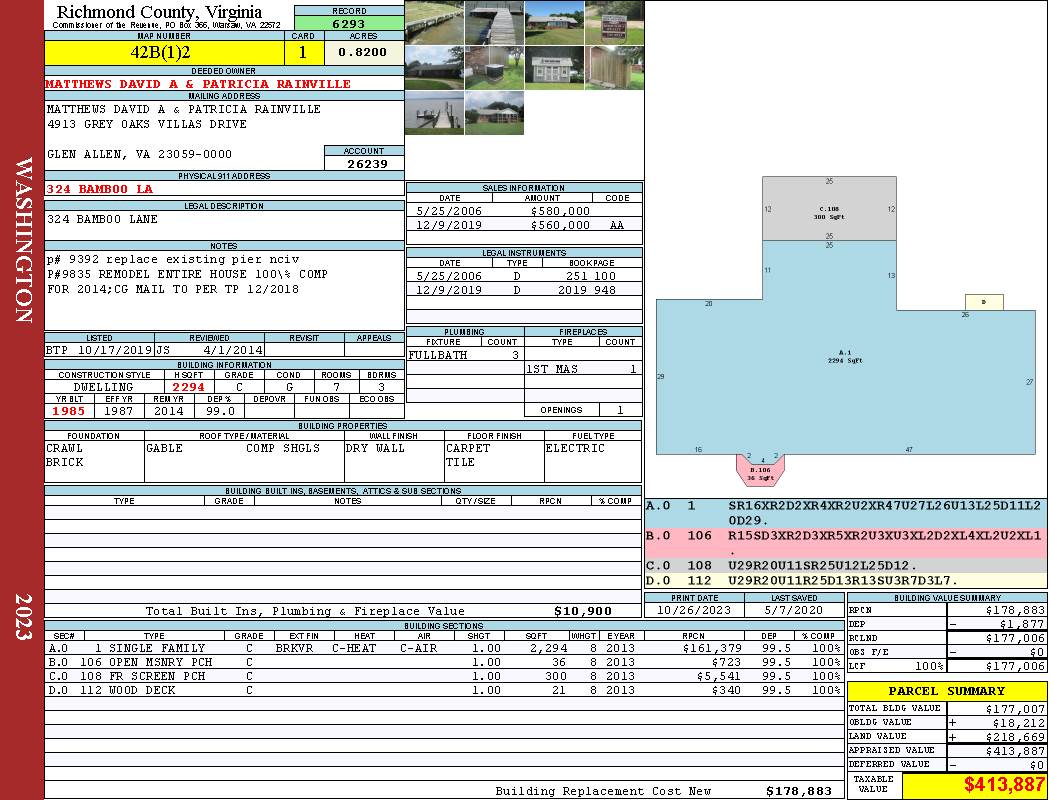Click the outdoor AC unit photo
Screen dimensions: 1050x800
tap(493, 68)
